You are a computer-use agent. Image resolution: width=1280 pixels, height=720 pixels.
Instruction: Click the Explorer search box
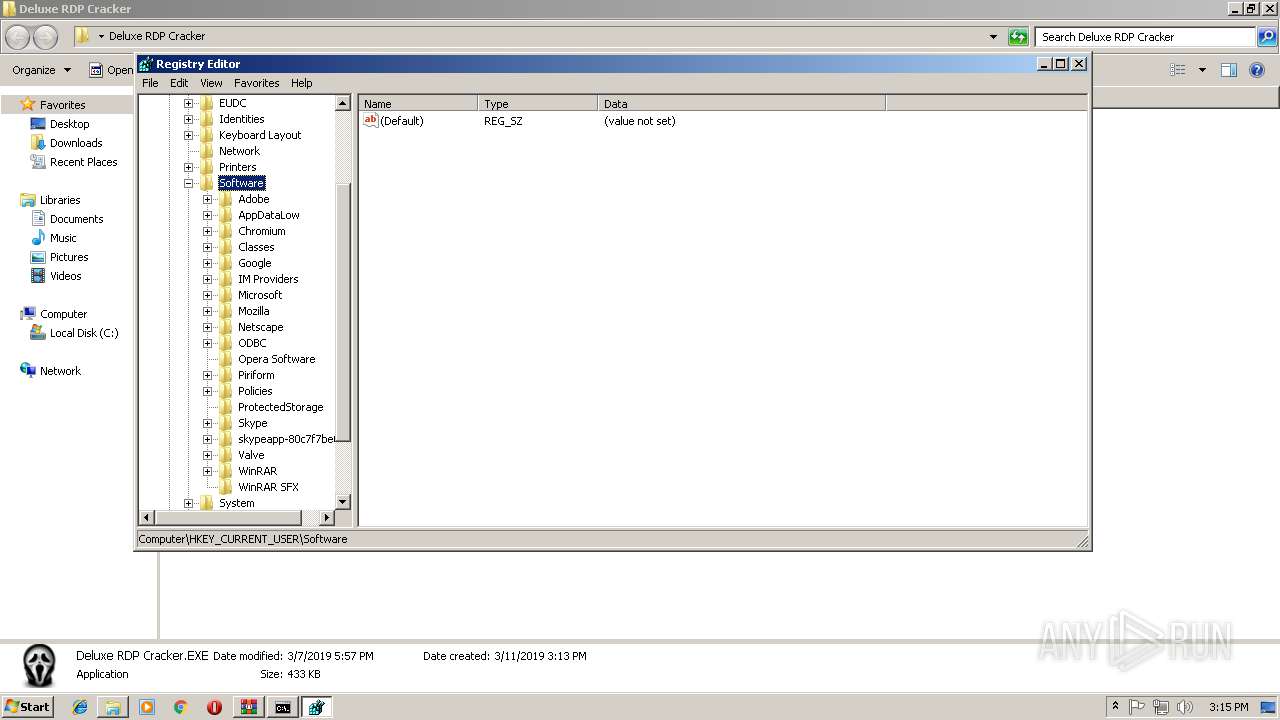tap(1146, 37)
